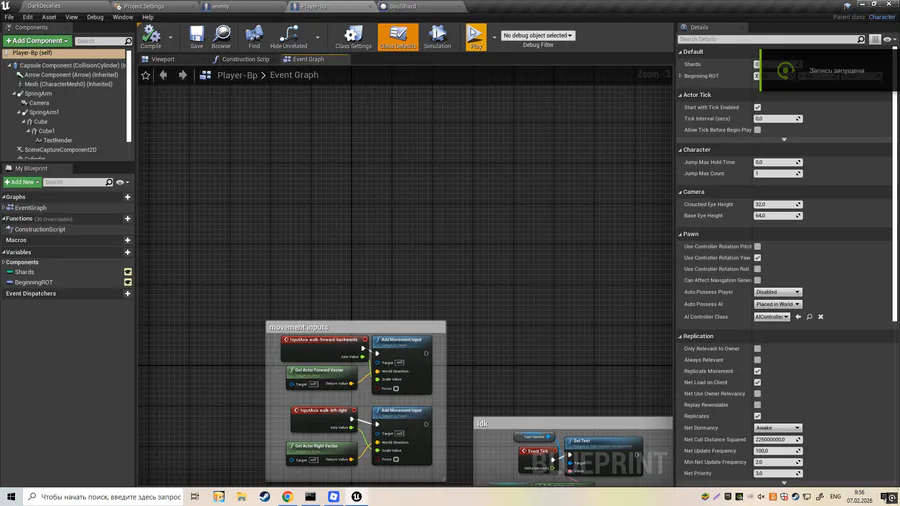Image resolution: width=900 pixels, height=506 pixels.
Task: Select the Class Defaults toolbar button
Action: coord(398,37)
